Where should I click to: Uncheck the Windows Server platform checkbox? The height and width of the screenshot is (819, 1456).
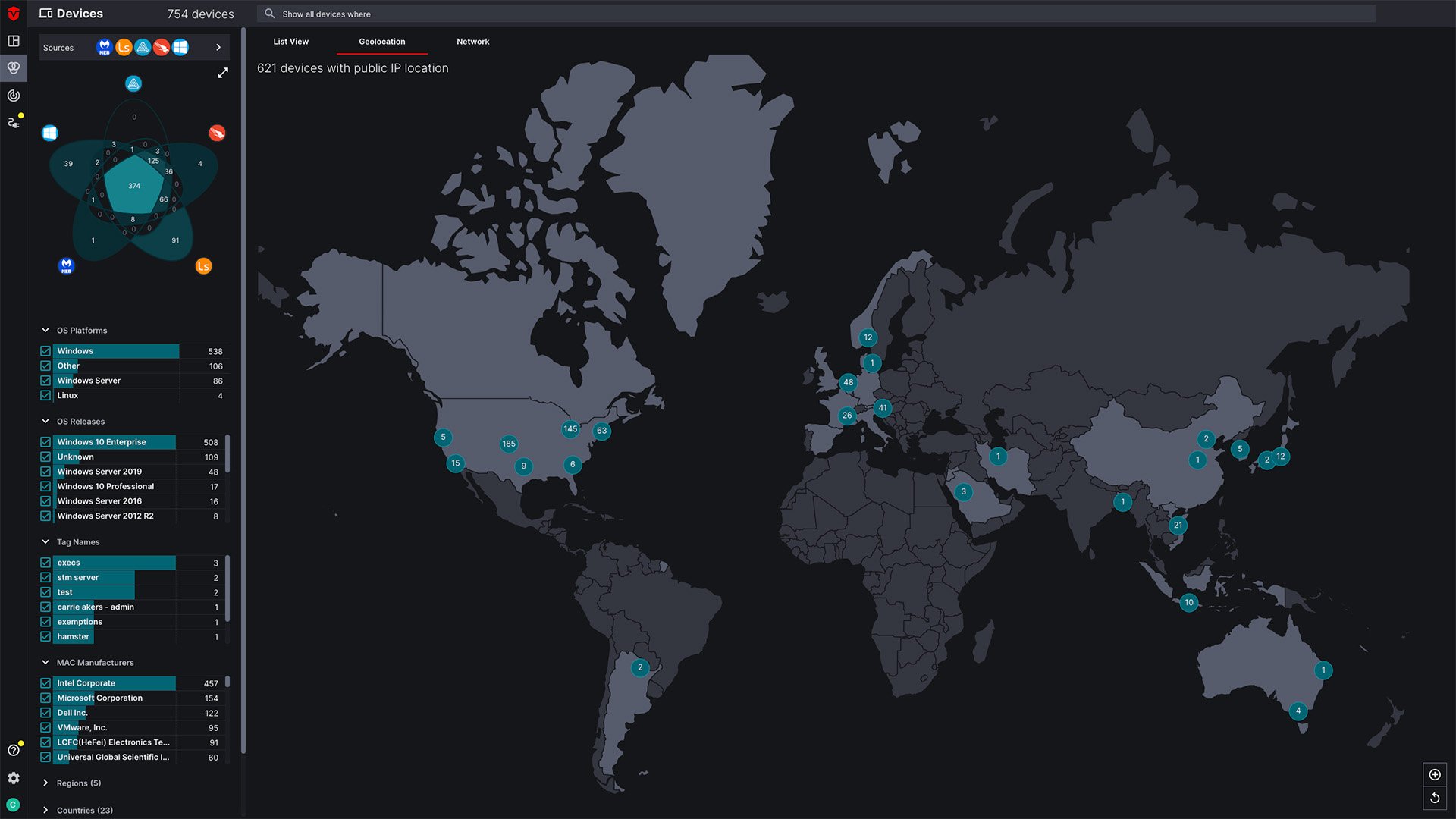click(x=45, y=381)
